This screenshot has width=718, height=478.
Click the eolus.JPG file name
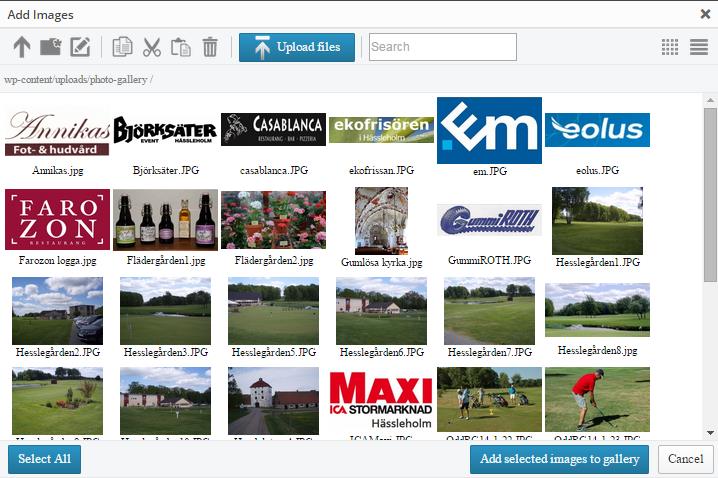[x=598, y=171]
